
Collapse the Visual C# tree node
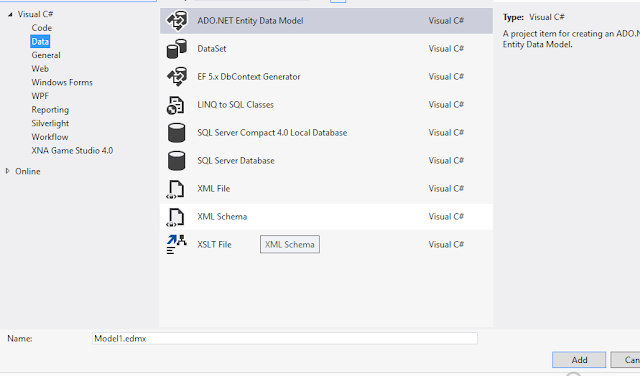pos(10,14)
